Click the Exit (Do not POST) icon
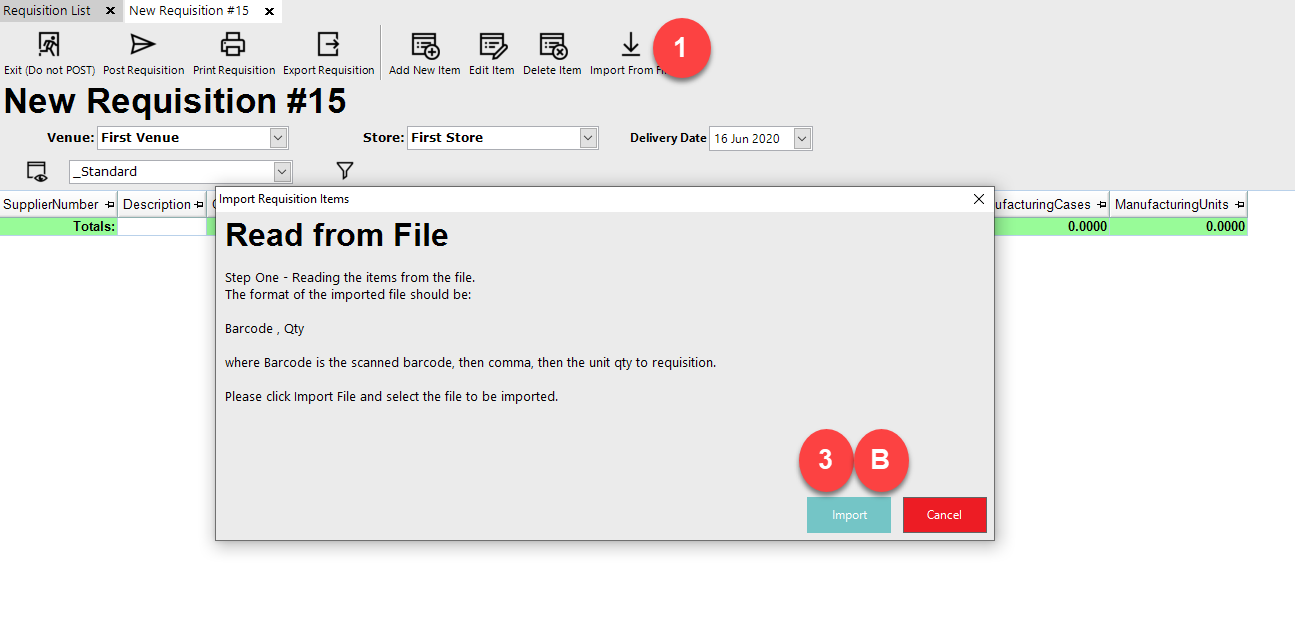Image resolution: width=1295 pixels, height=629 pixels. coord(48,45)
